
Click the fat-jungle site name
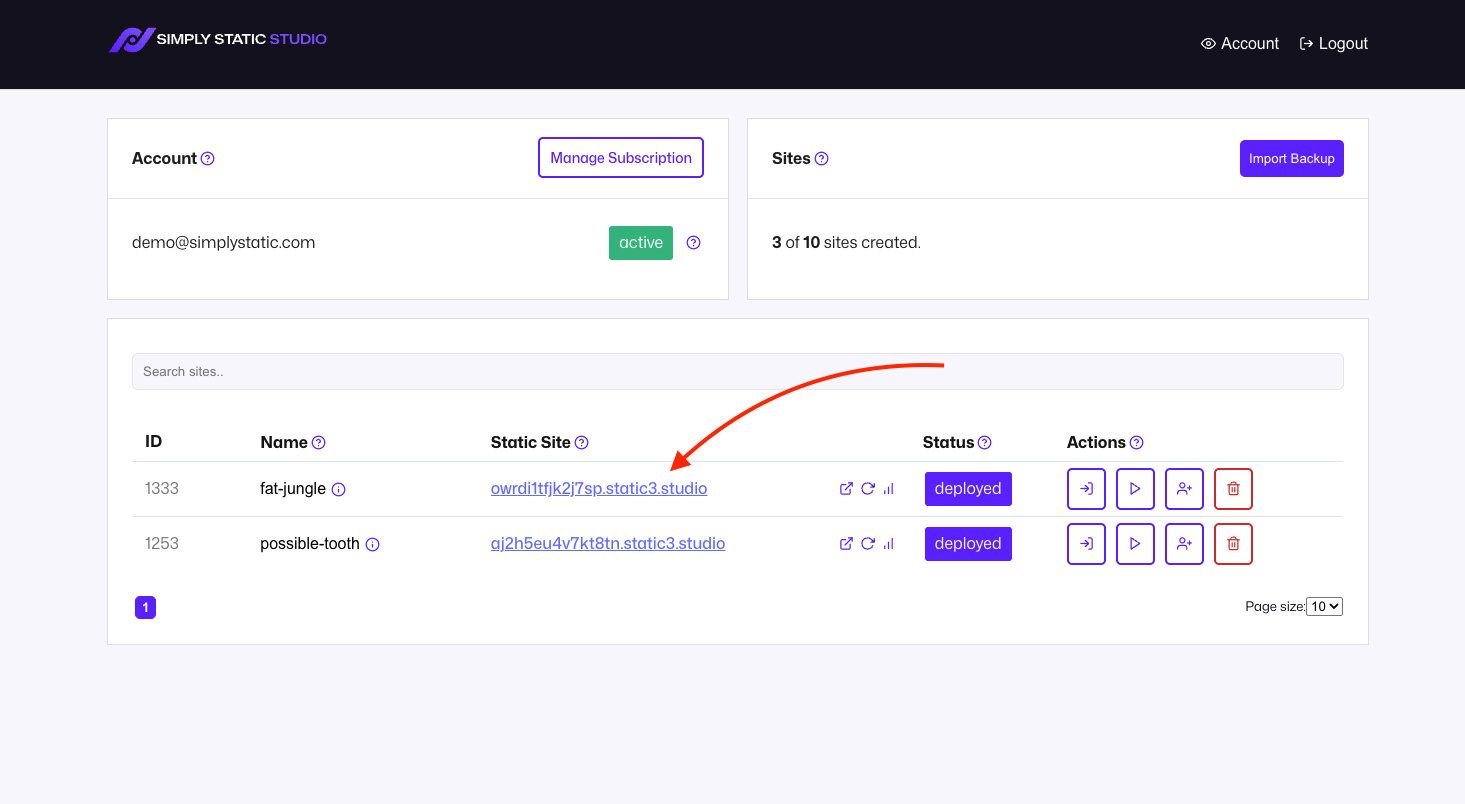click(293, 489)
